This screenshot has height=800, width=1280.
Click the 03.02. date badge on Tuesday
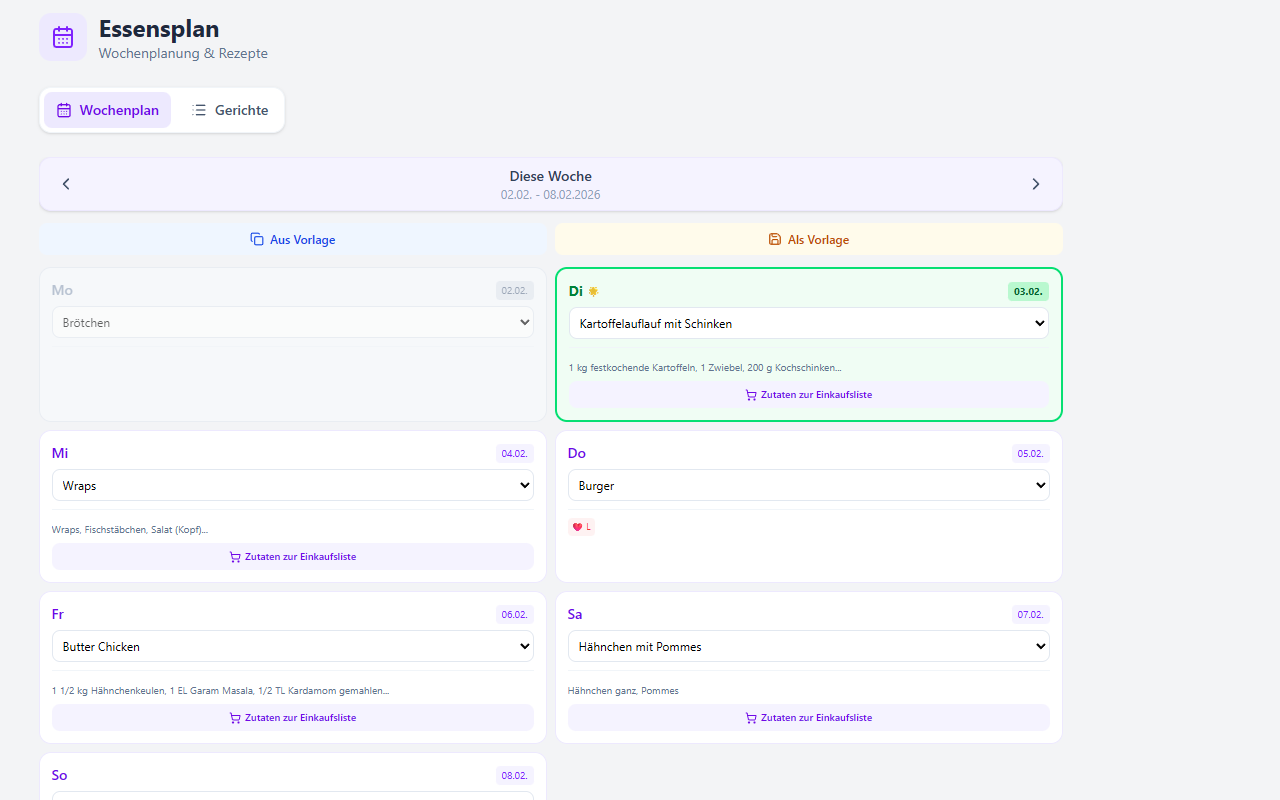(1027, 292)
